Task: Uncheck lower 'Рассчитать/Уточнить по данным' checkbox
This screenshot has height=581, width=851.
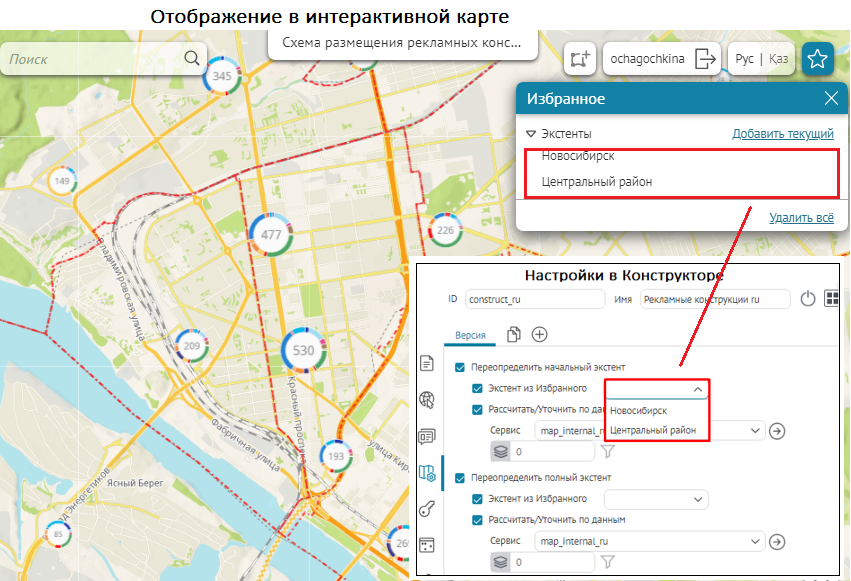Action: click(x=477, y=519)
